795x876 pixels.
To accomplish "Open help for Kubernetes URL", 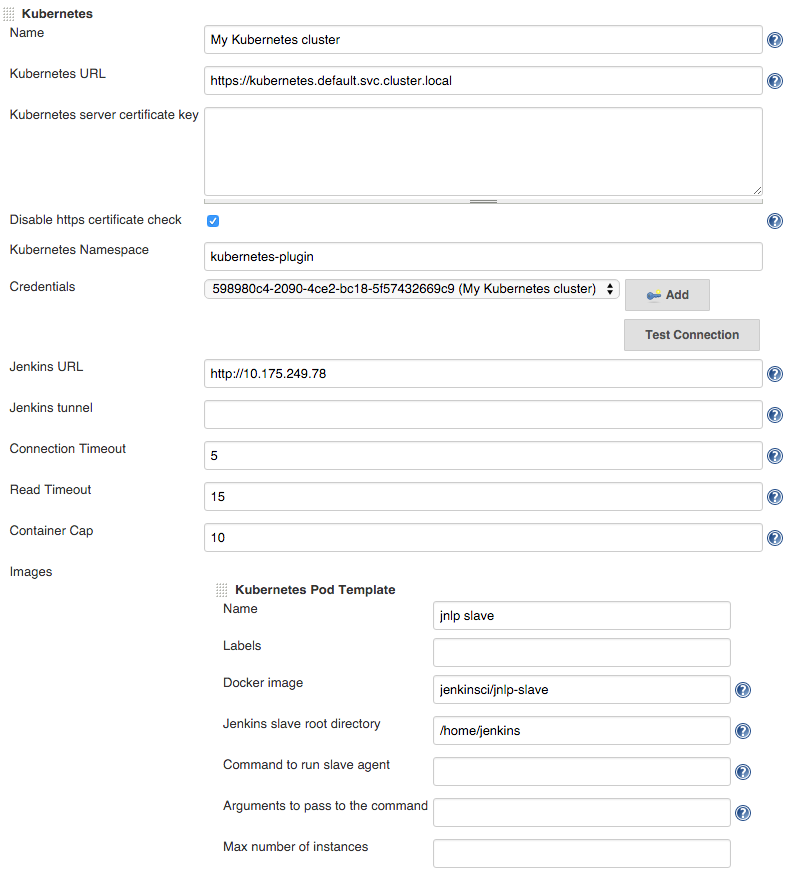I will [774, 81].
